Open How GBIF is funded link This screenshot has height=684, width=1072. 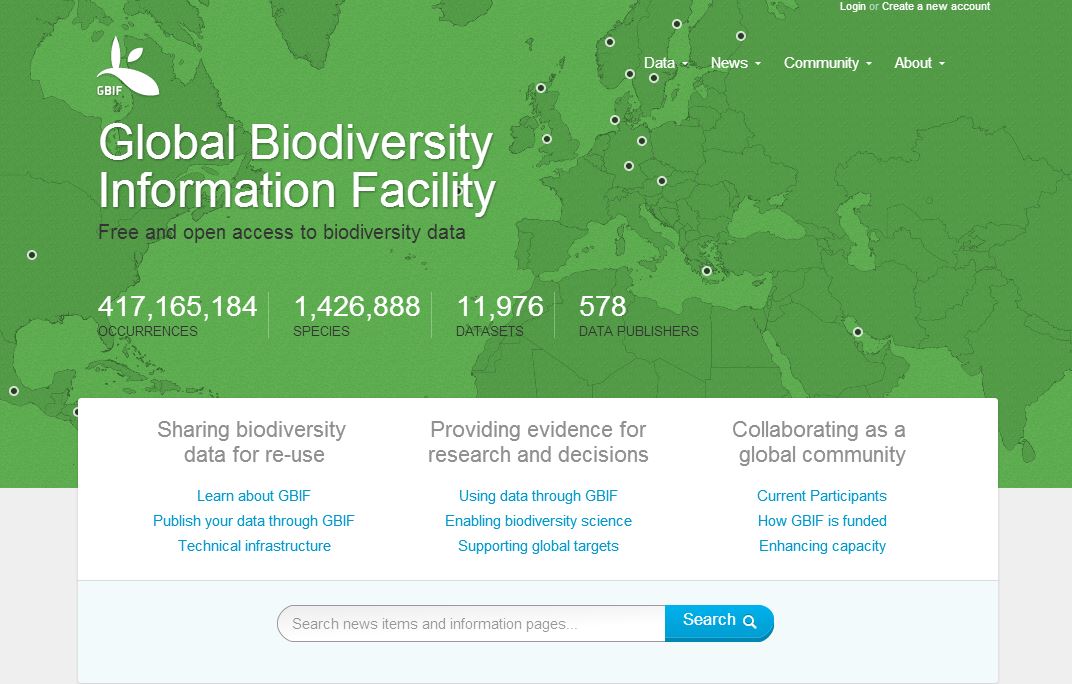822,521
